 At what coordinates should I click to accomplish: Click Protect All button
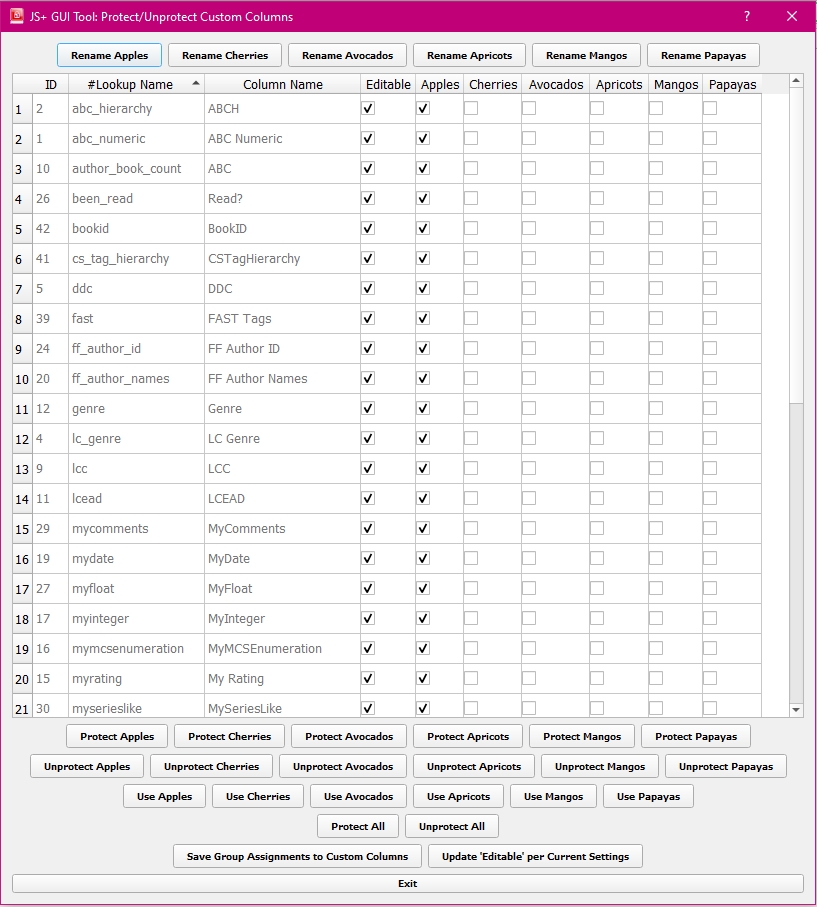point(358,827)
